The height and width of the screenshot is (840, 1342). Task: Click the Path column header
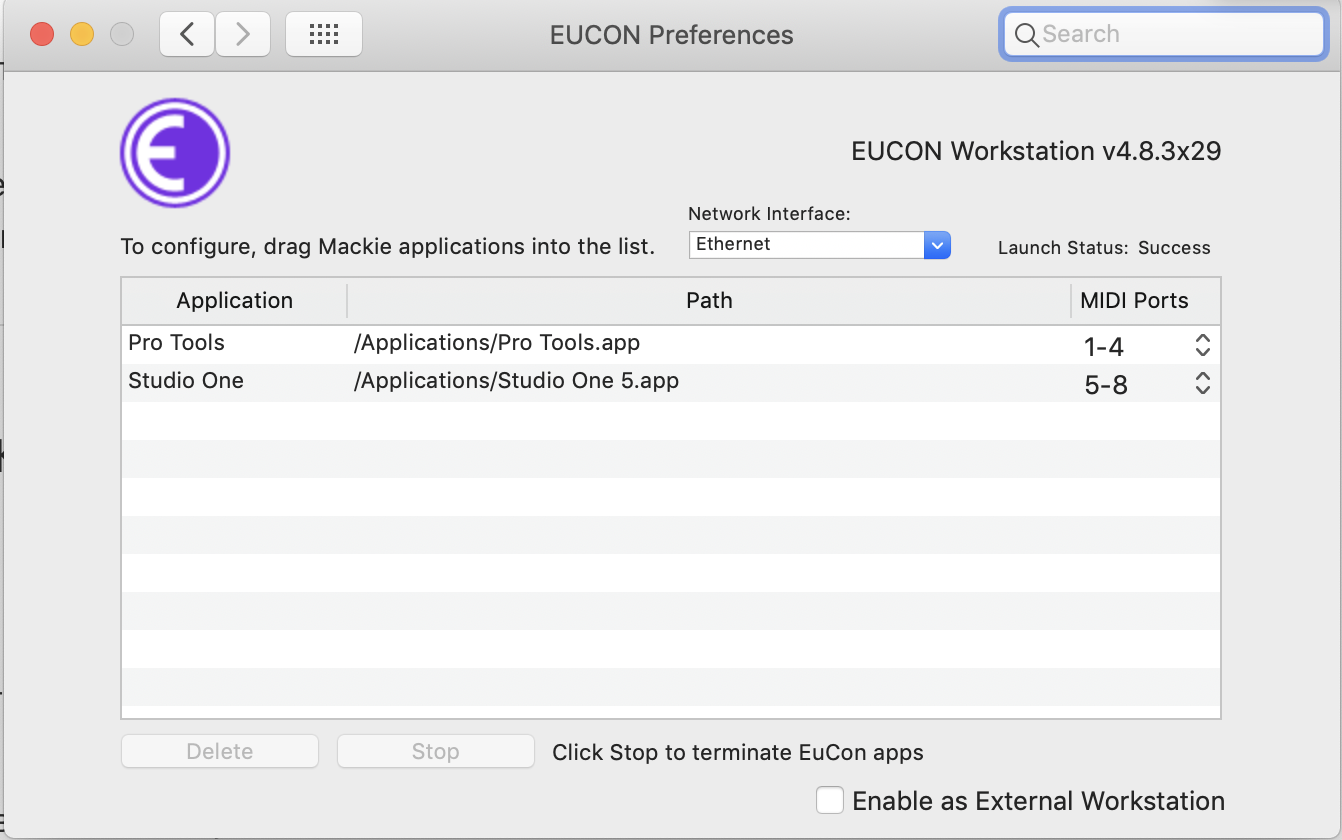click(x=709, y=301)
